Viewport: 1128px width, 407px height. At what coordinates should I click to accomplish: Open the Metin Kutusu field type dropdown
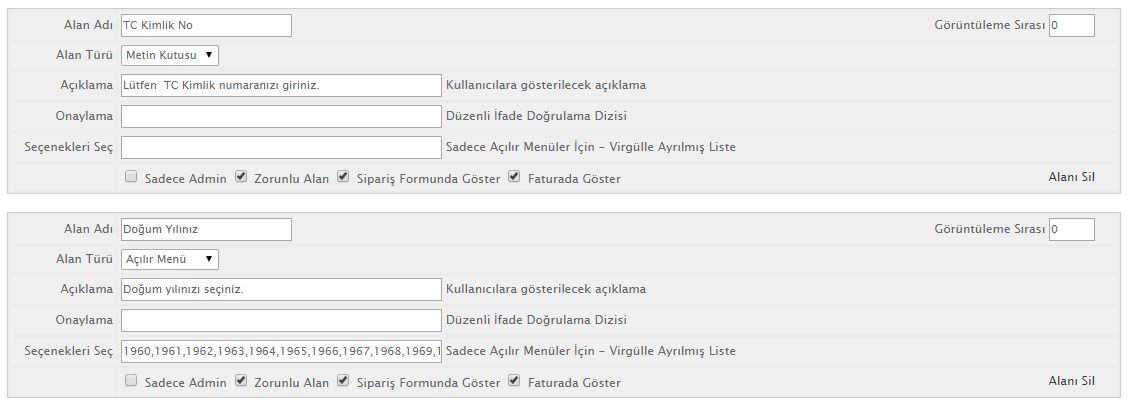point(170,55)
